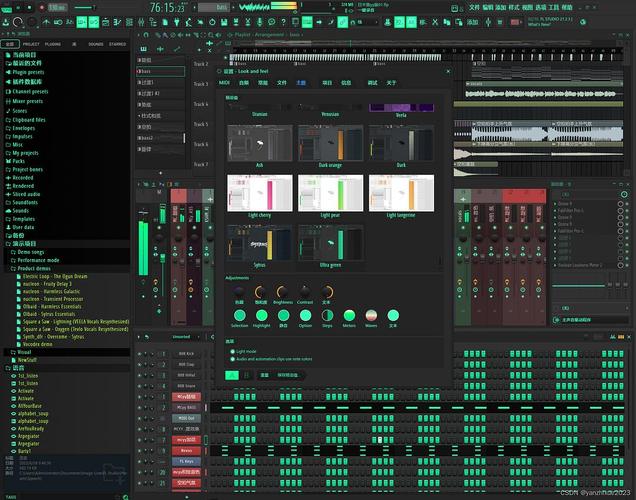Open the 帮助 menu in the top menu bar
Screen dimensions: 636x500
click(567, 7)
